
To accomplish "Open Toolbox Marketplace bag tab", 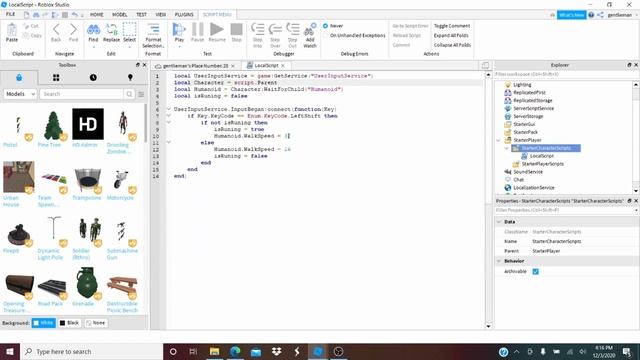I will 19,78.
